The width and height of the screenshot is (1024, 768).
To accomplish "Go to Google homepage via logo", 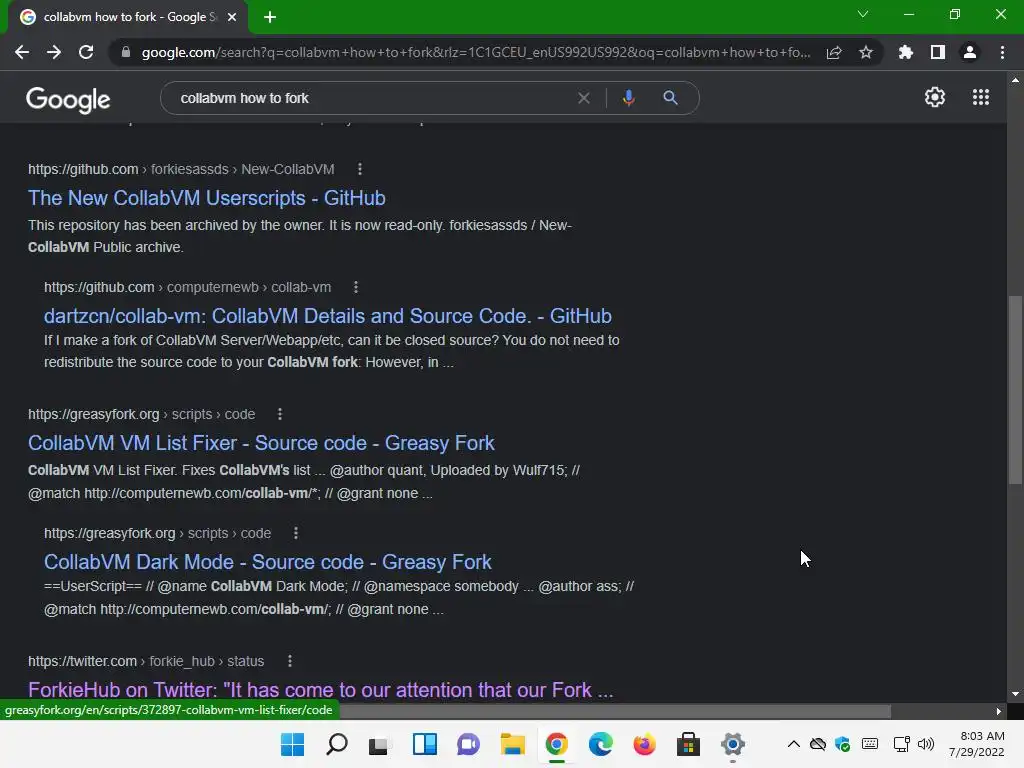I will click(68, 99).
